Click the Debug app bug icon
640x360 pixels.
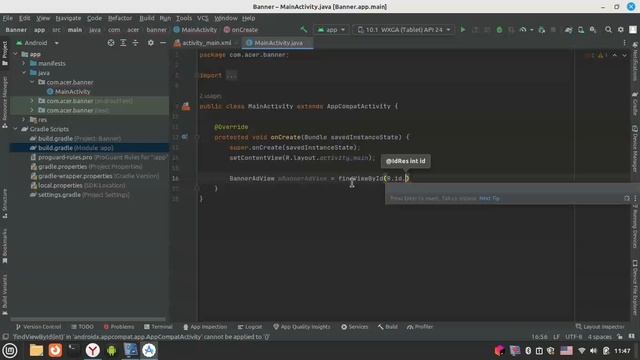(499, 29)
